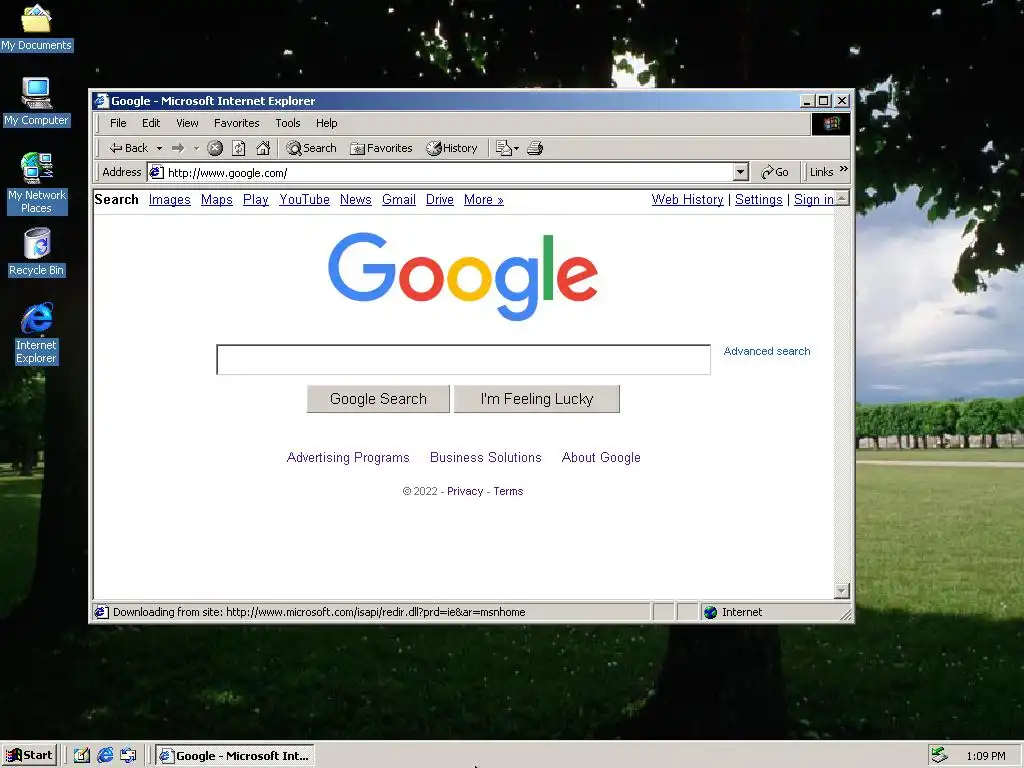Image resolution: width=1024 pixels, height=768 pixels.
Task: Click Internet zone globe in status bar
Action: tap(711, 612)
